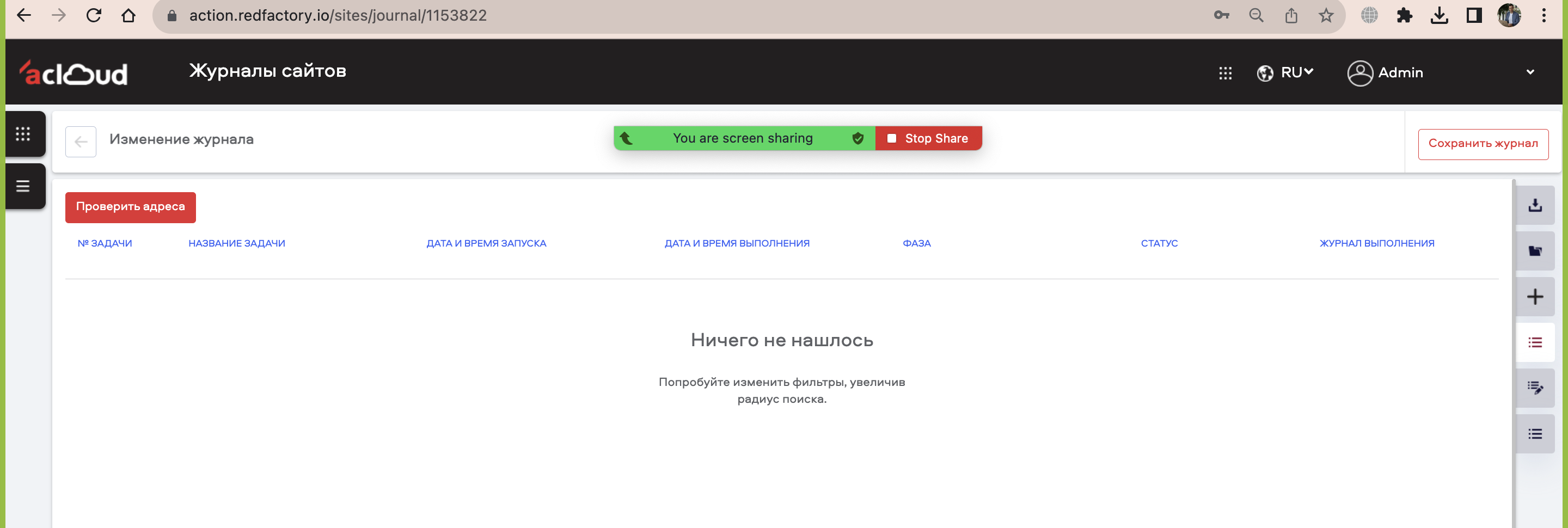The image size is (1568, 528).
Task: Click the Admin user avatar icon
Action: tap(1360, 73)
